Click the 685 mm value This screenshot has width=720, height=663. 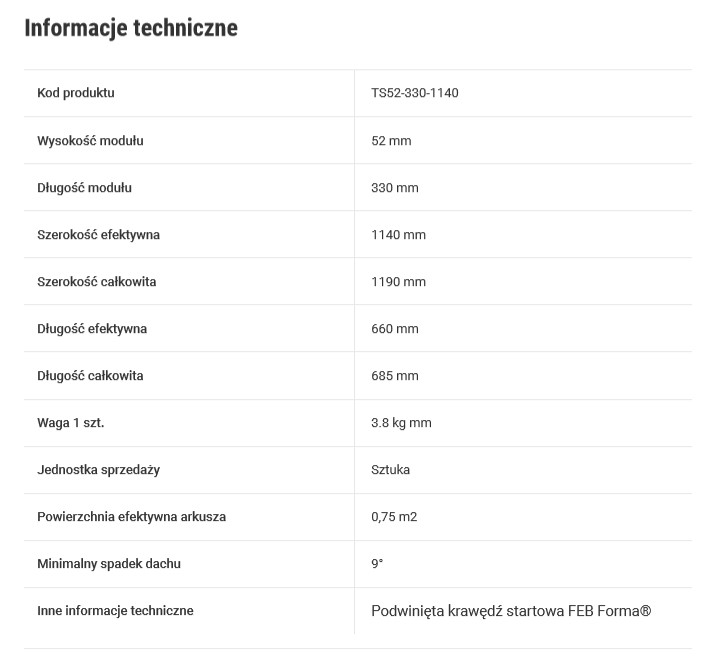(x=395, y=376)
